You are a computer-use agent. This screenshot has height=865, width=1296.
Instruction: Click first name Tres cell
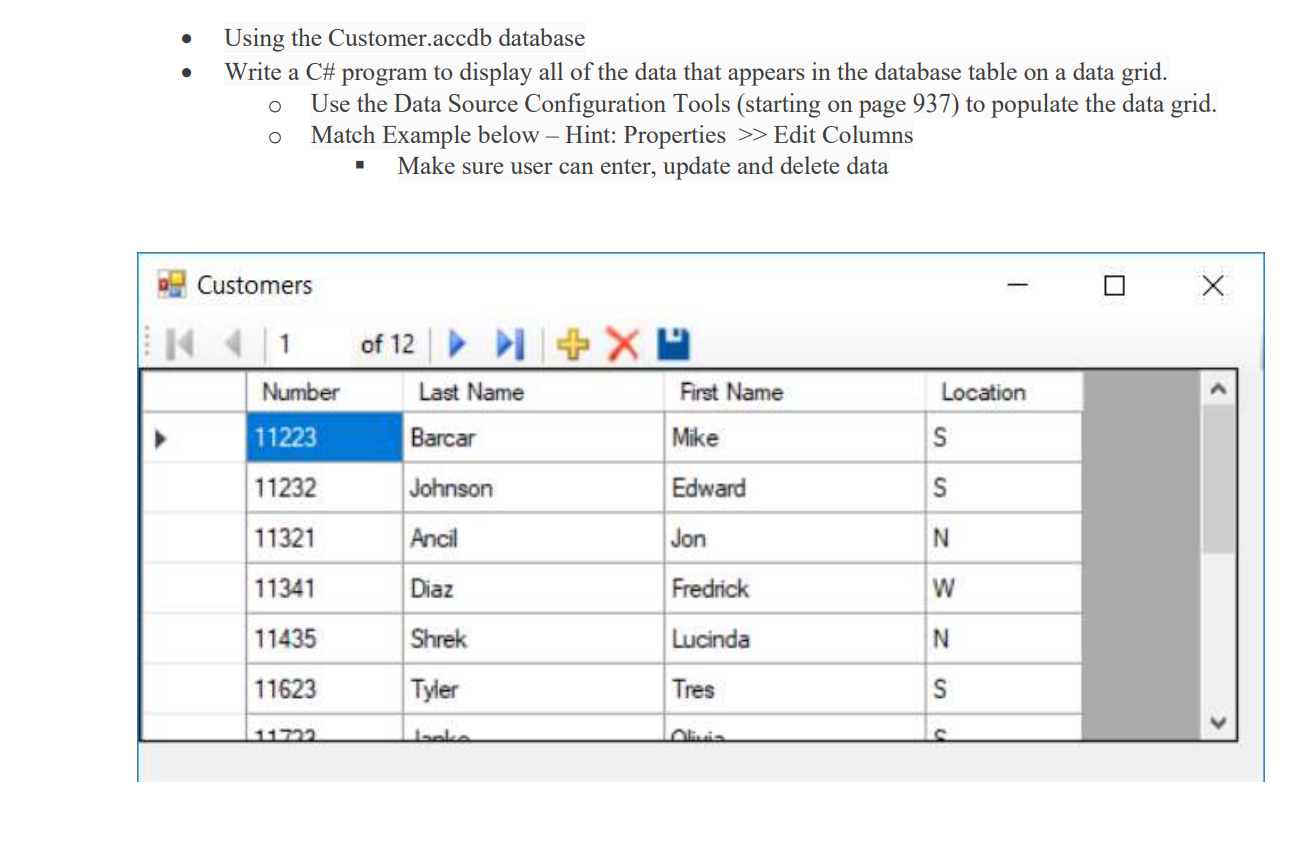pos(795,689)
